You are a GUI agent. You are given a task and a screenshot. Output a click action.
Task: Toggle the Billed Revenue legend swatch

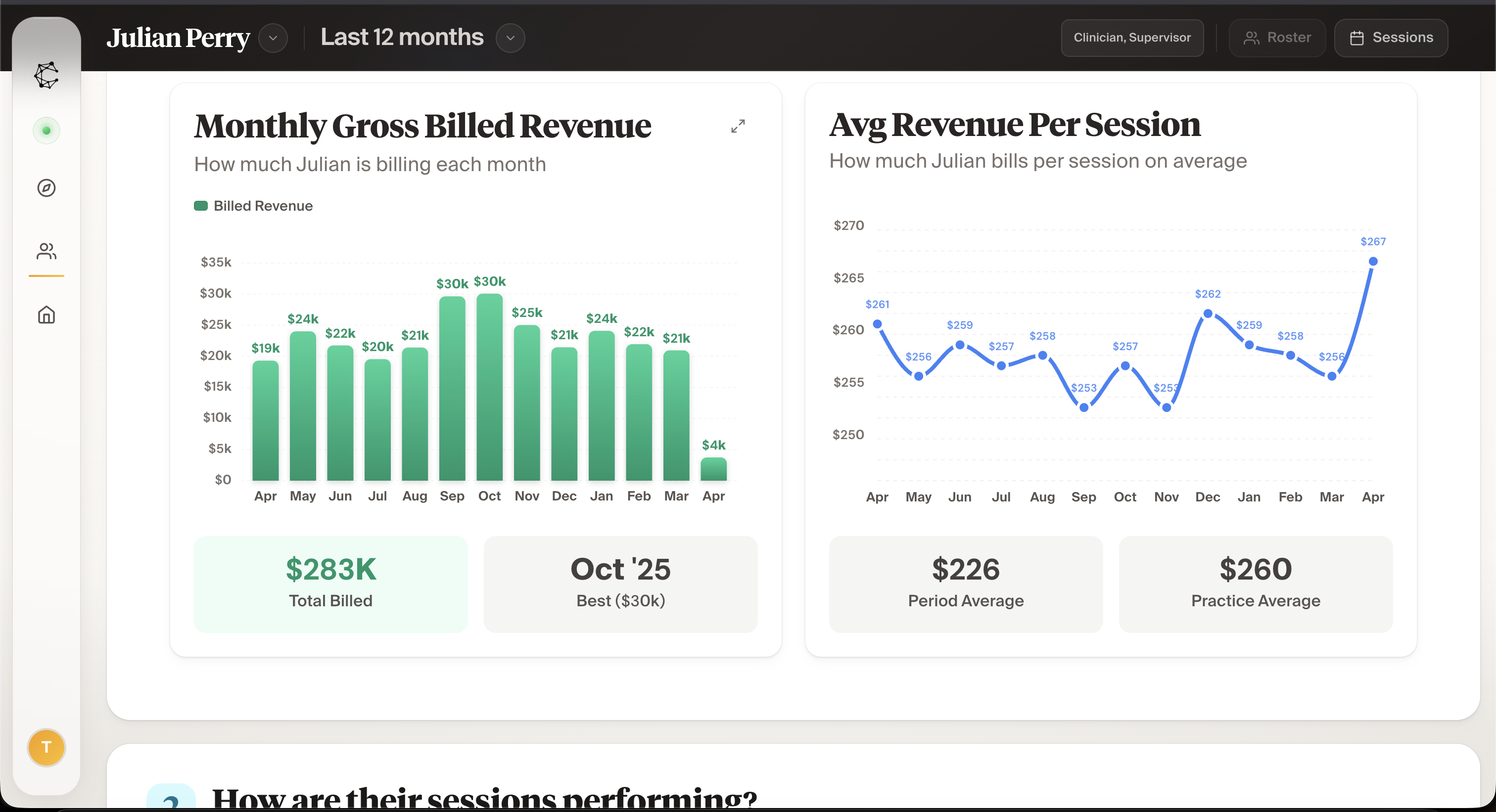click(x=201, y=206)
